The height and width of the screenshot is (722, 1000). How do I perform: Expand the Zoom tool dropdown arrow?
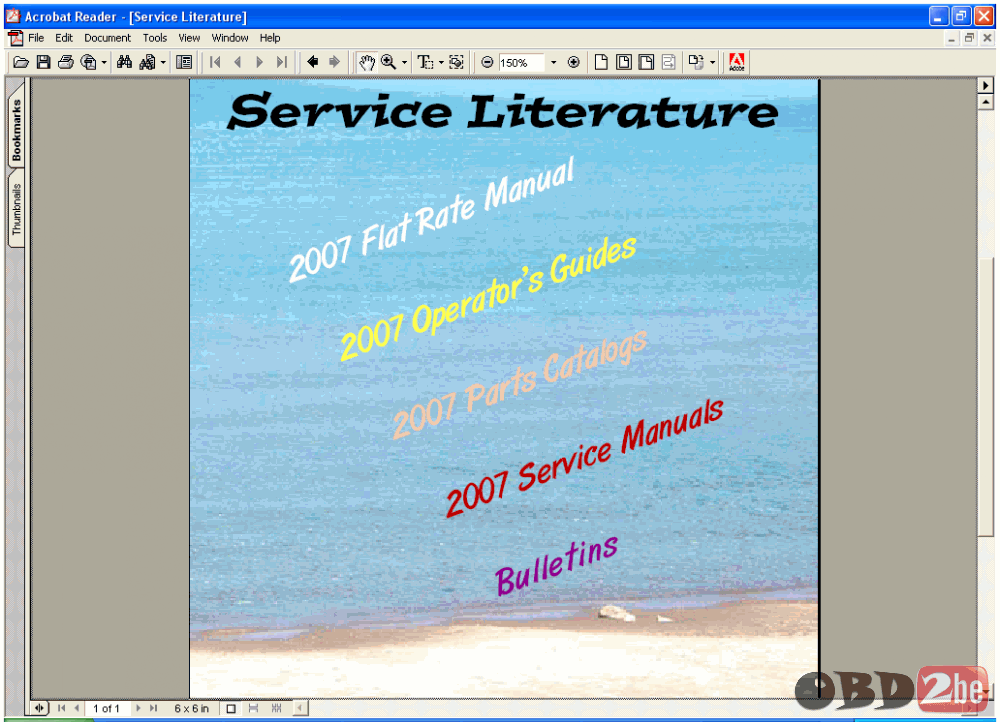pyautogui.click(x=404, y=63)
